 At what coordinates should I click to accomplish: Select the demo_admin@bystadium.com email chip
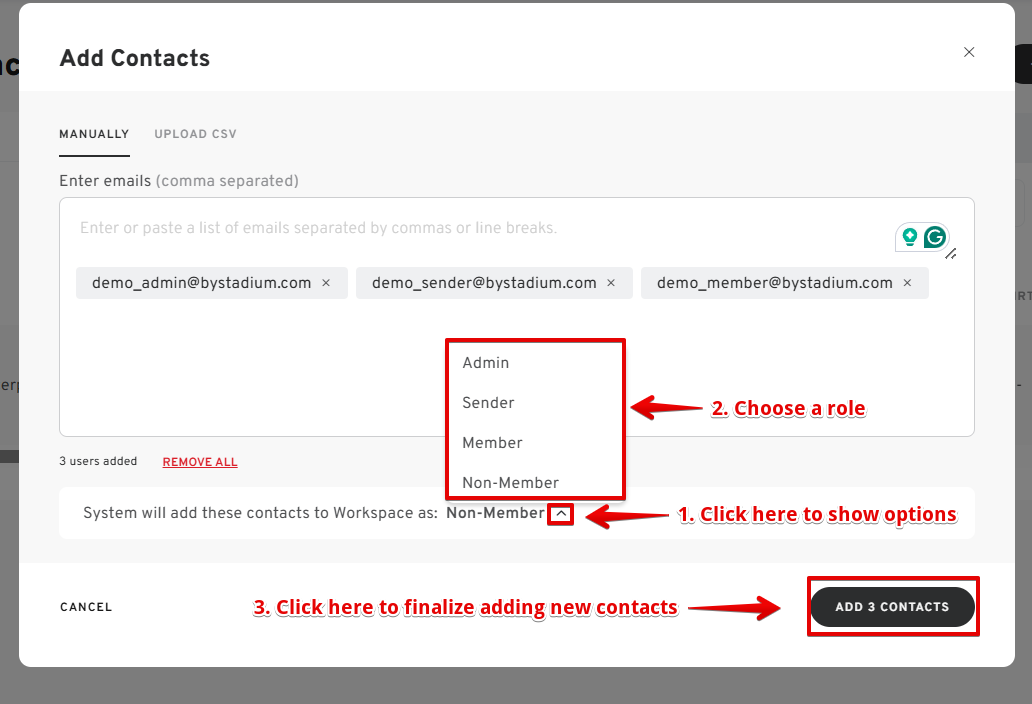pyautogui.click(x=201, y=283)
